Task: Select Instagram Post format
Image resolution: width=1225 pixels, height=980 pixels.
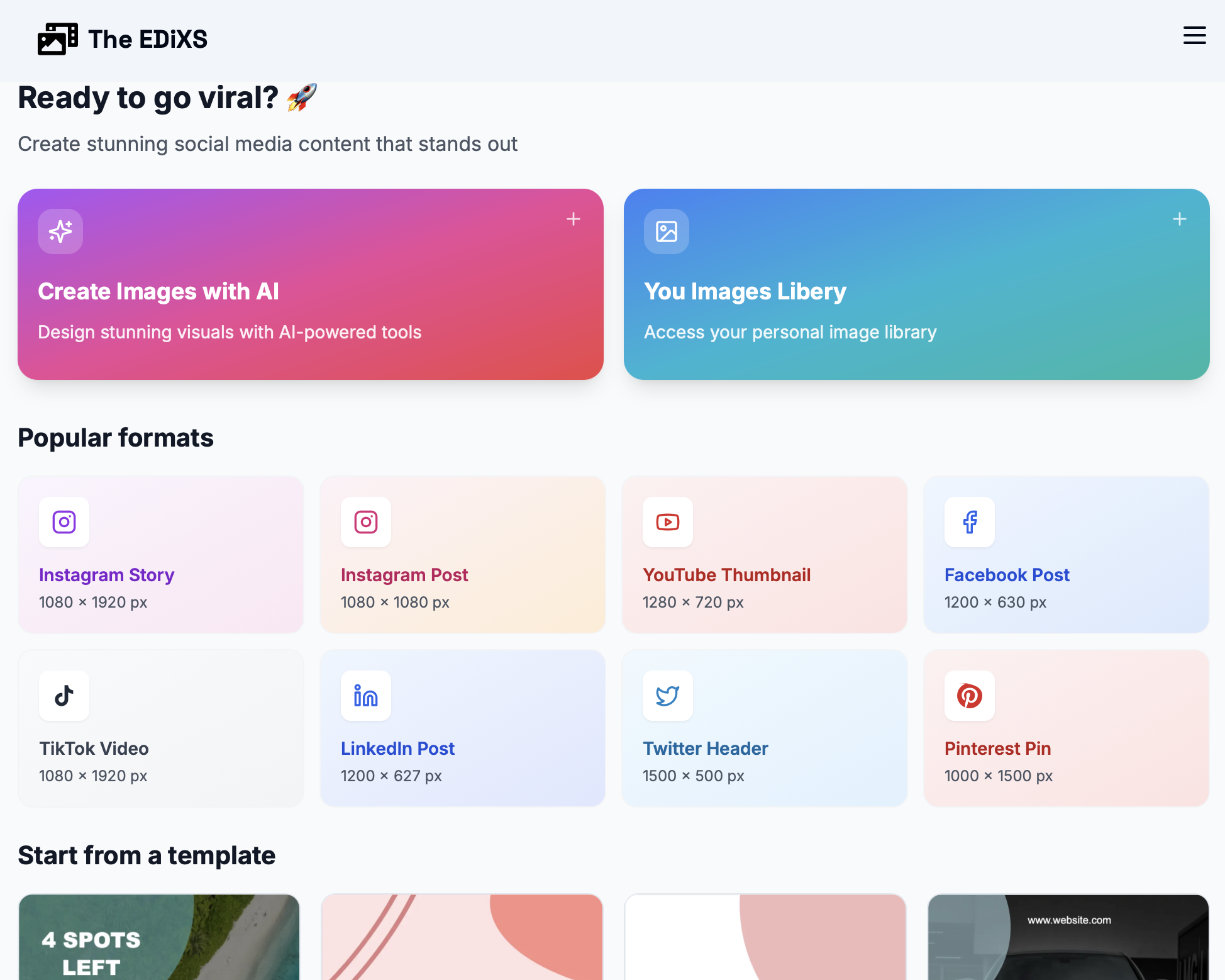Action: coord(463,554)
